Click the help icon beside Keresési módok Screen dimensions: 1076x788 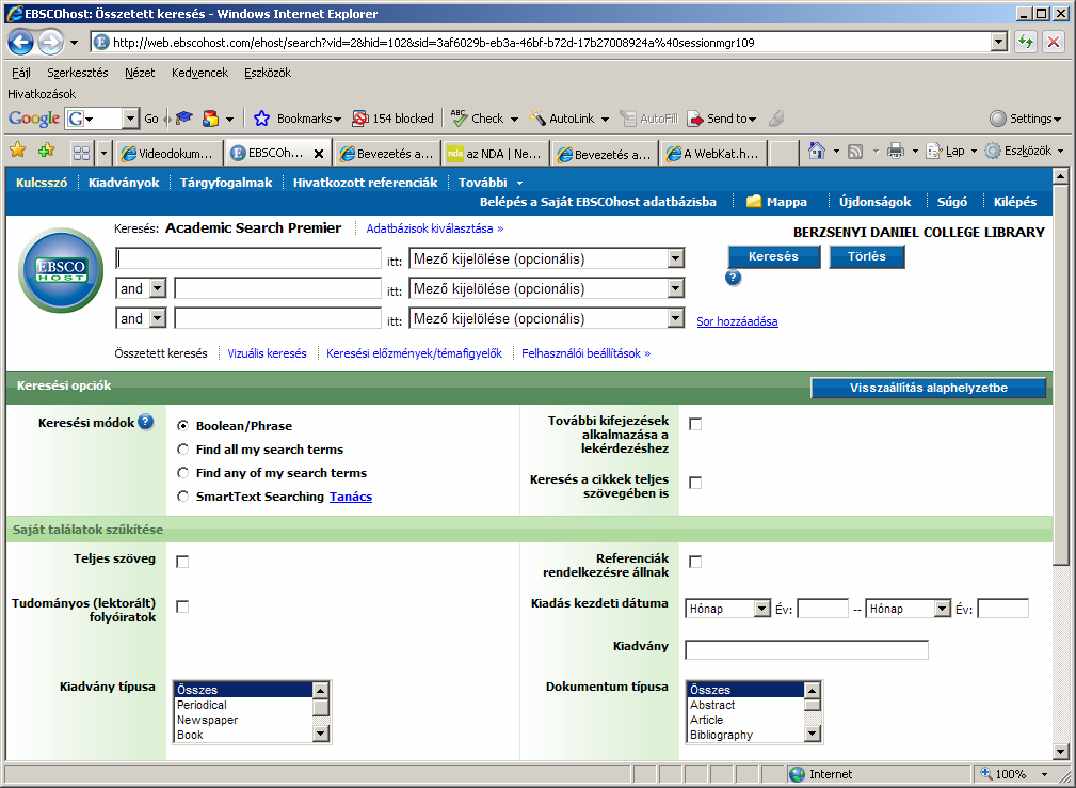[146, 421]
